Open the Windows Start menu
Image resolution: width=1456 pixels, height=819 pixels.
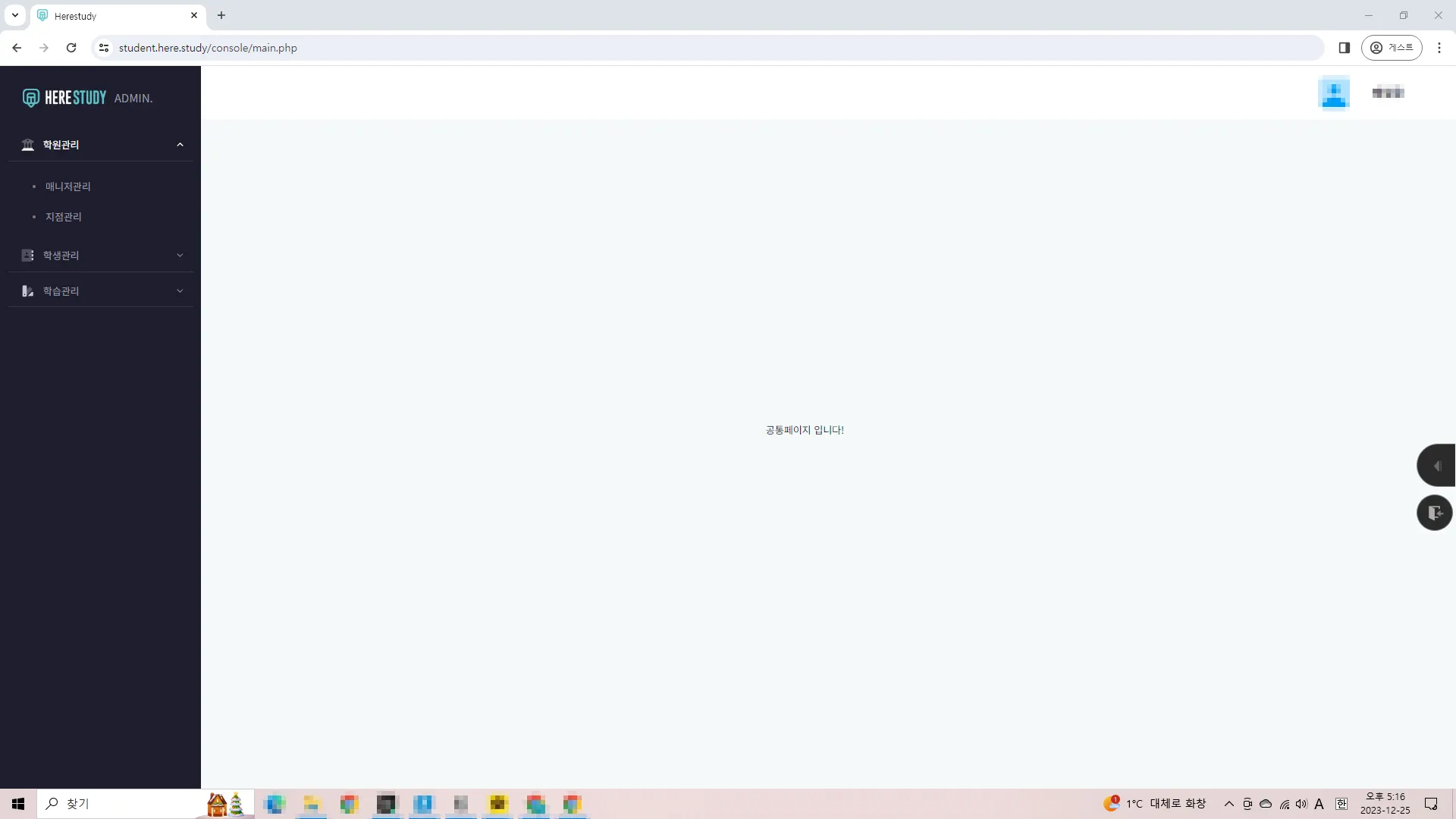(x=18, y=804)
